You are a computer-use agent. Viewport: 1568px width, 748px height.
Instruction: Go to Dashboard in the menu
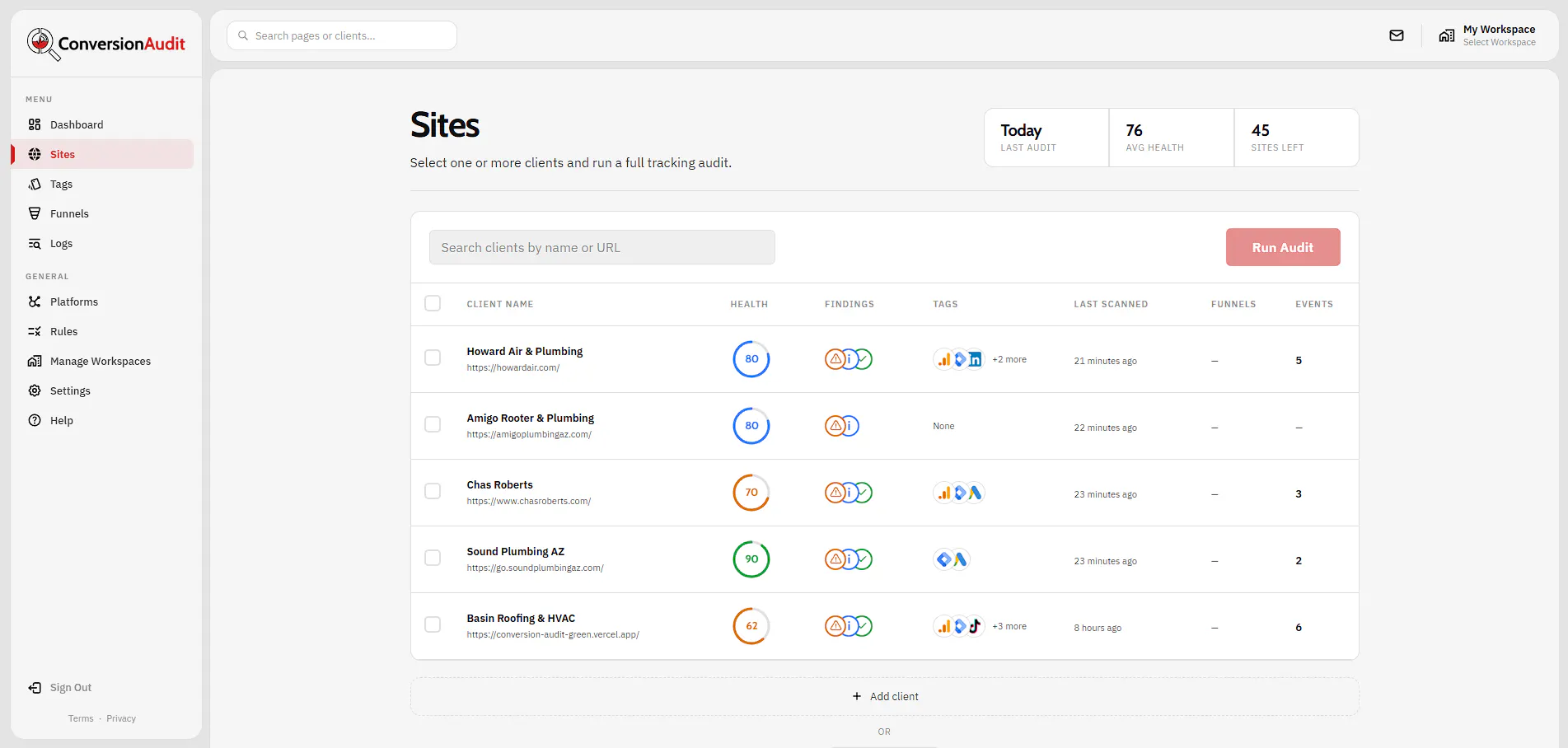tap(103, 124)
